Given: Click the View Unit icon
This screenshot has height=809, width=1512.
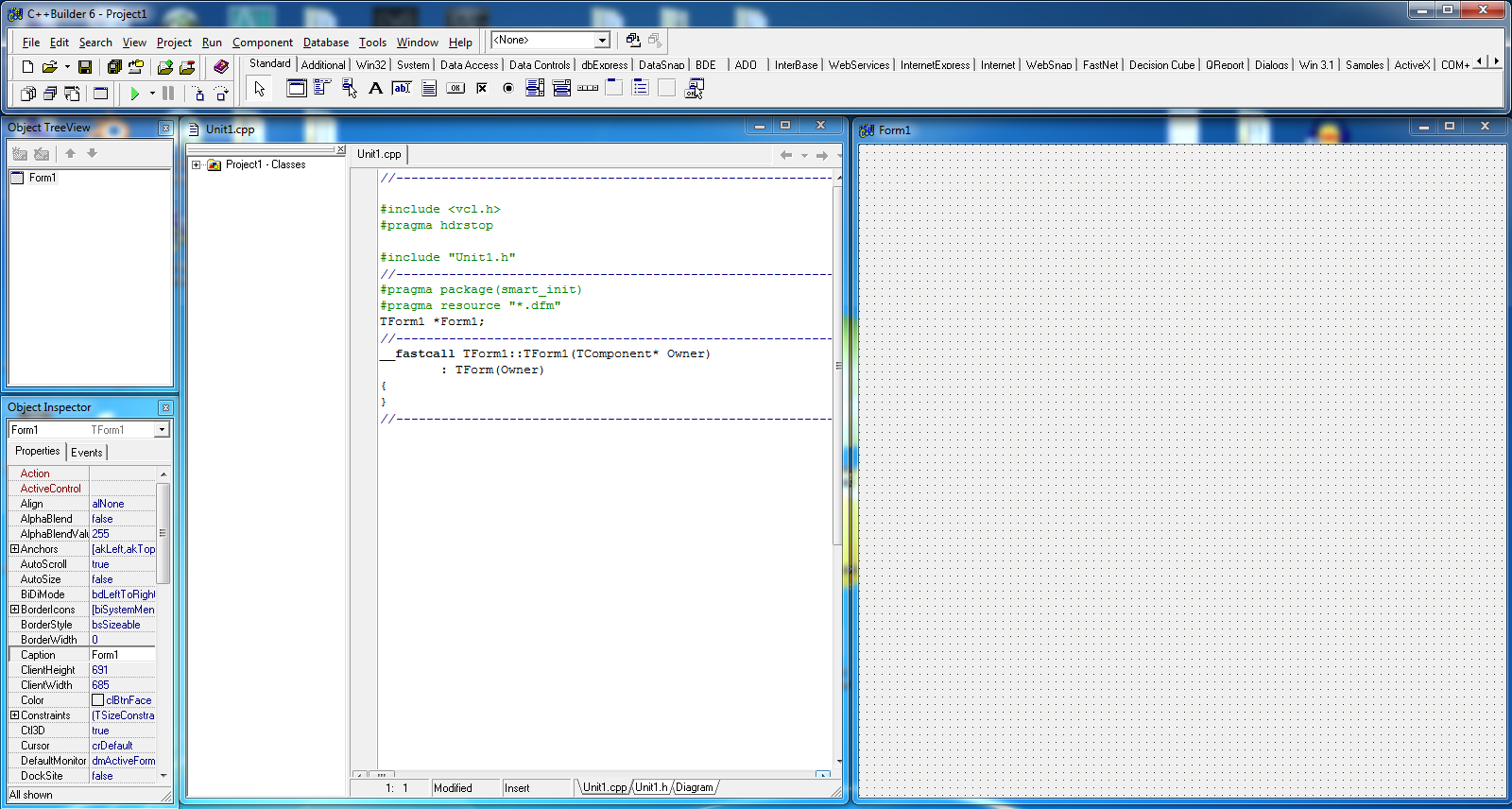Looking at the screenshot, I should tap(27, 94).
